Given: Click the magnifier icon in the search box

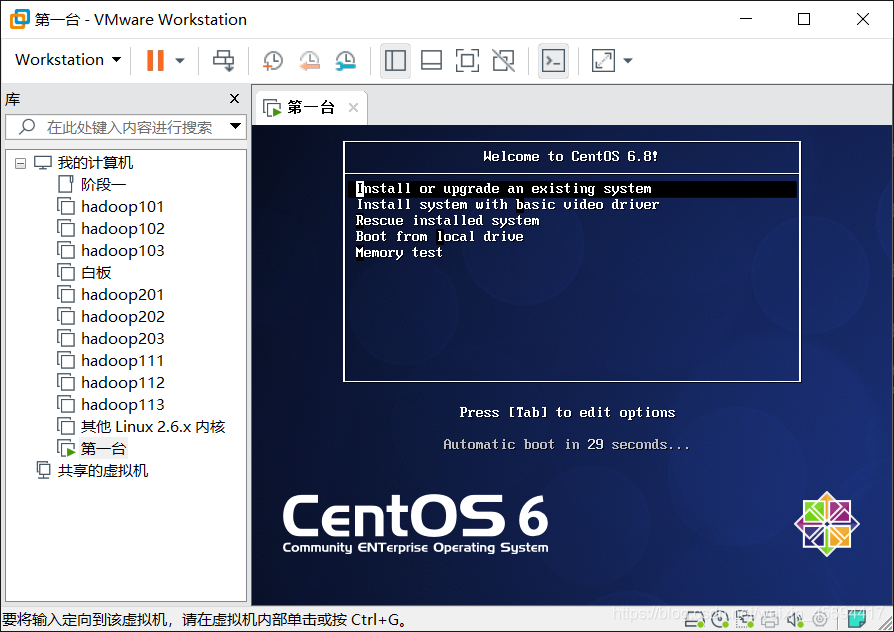Looking at the screenshot, I should coord(27,127).
